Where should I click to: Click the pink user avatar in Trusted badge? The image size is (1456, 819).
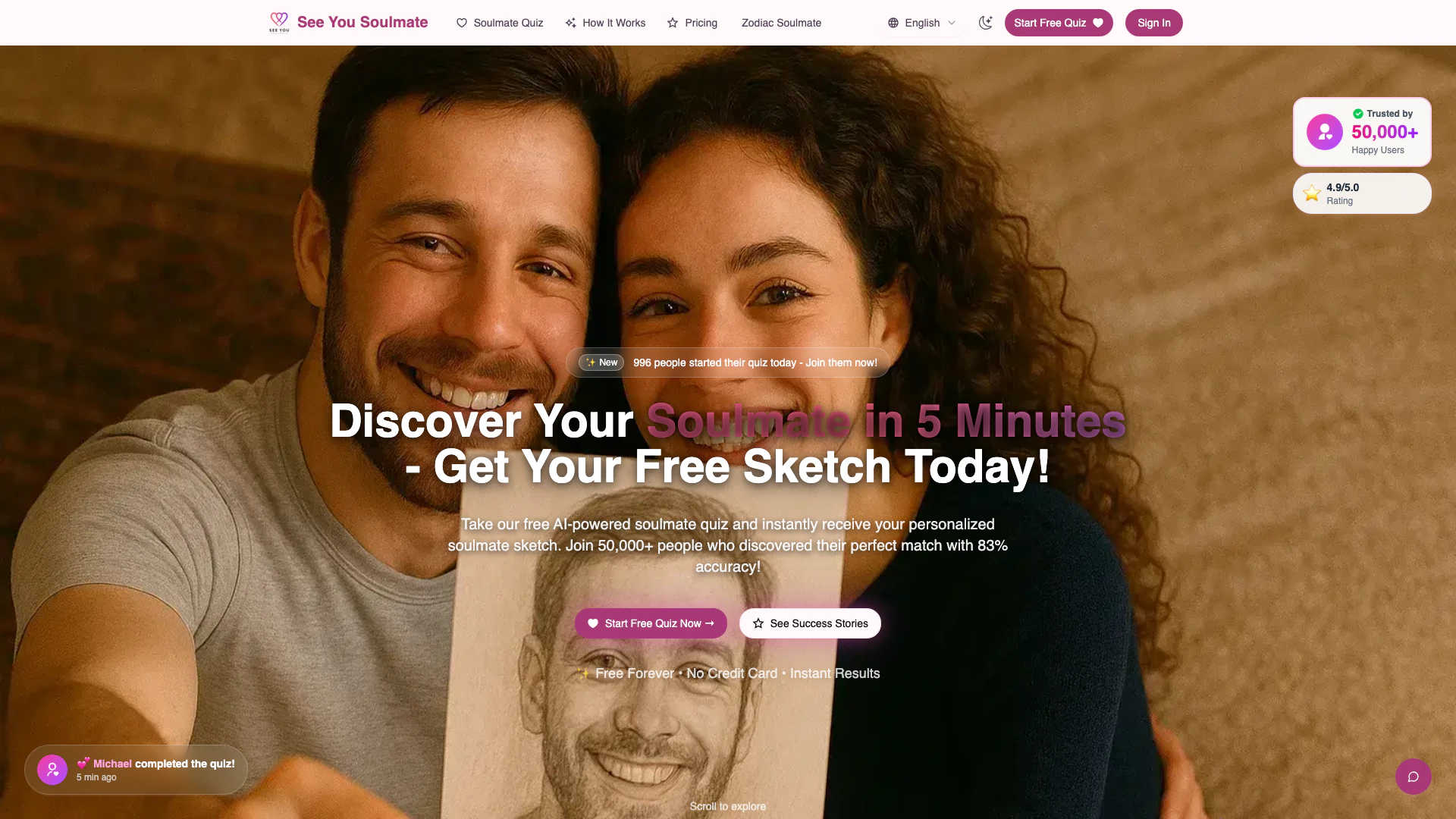pyautogui.click(x=1324, y=132)
